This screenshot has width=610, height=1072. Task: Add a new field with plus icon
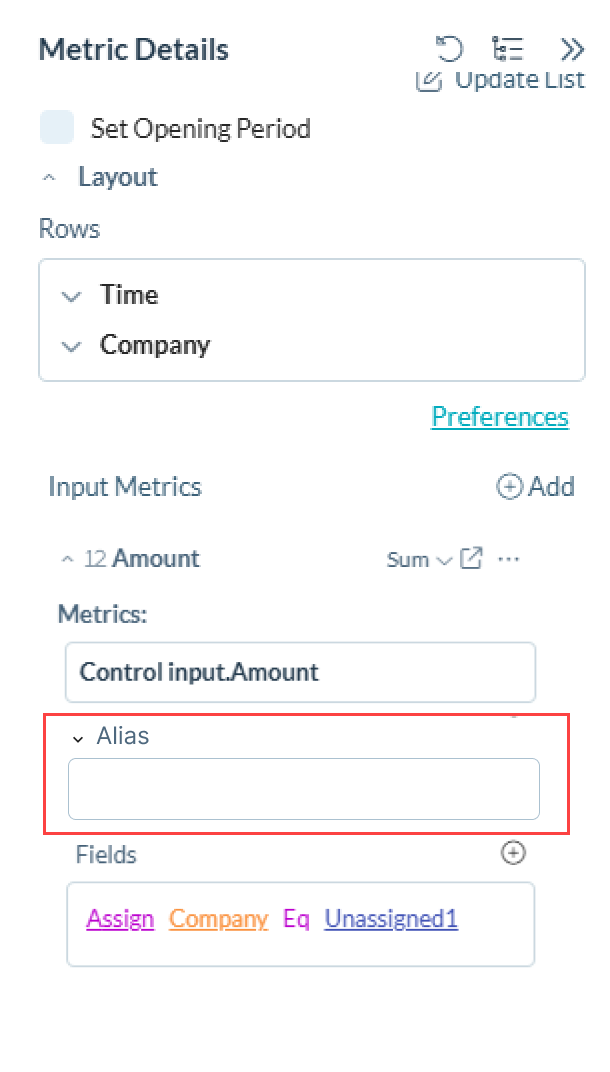pyautogui.click(x=513, y=853)
